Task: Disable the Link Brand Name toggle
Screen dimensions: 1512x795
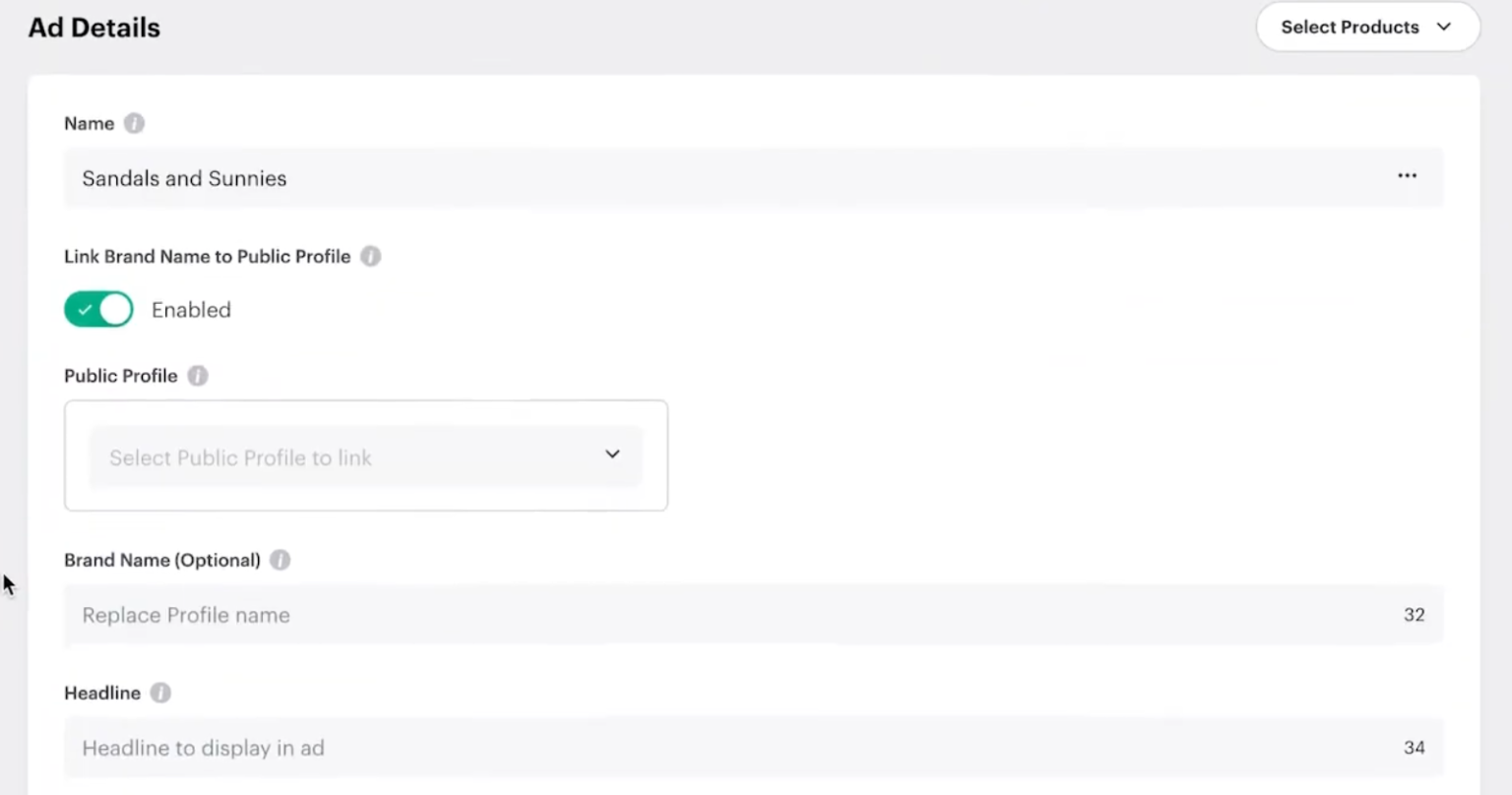Action: tap(98, 310)
